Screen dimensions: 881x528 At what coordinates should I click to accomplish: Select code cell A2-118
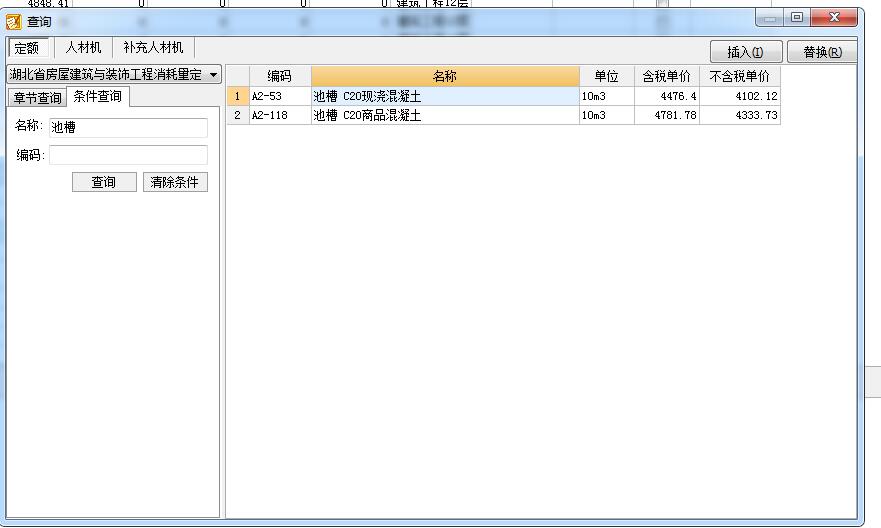tap(280, 115)
